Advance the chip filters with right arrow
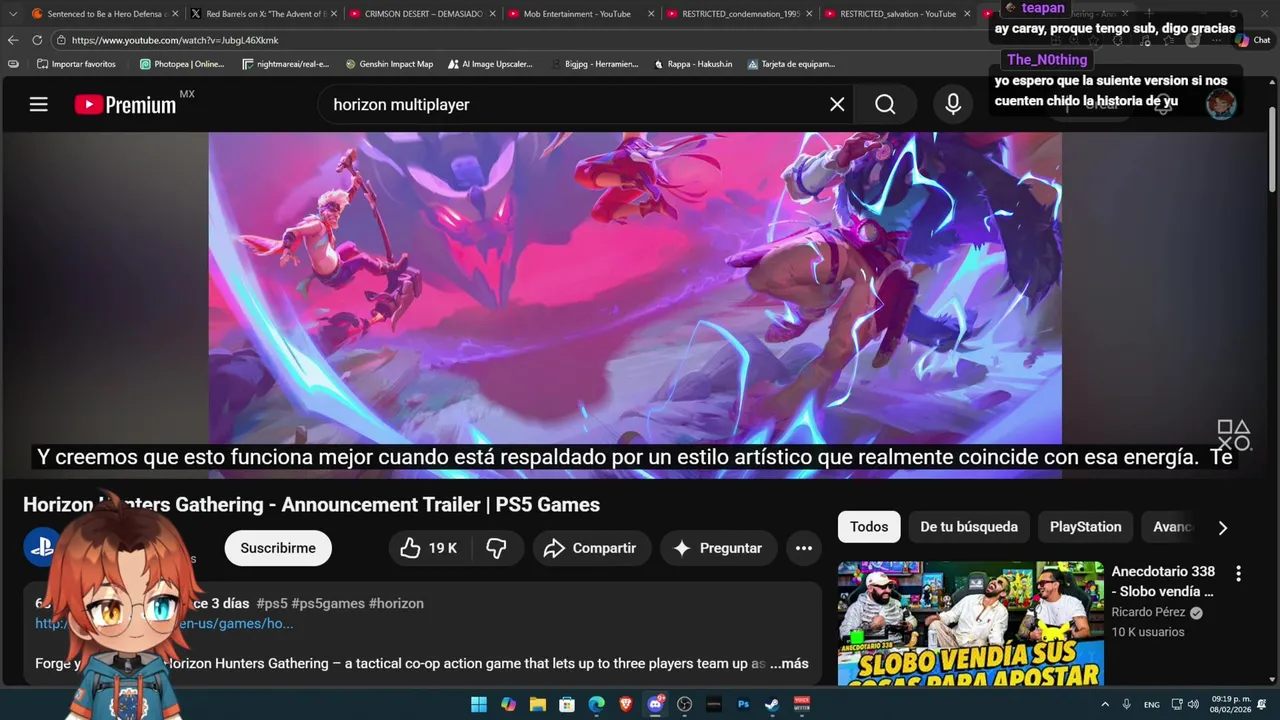1280x720 pixels. tap(1222, 527)
